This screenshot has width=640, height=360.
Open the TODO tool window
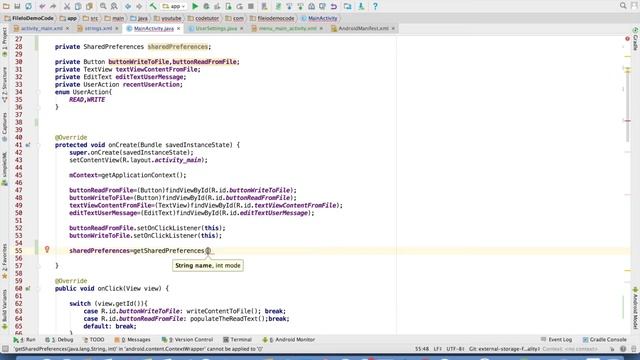coord(93,340)
